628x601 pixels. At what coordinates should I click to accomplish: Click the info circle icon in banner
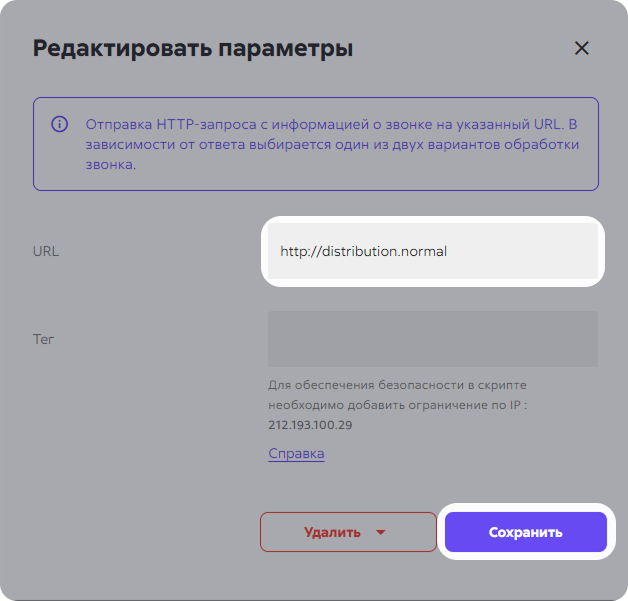pyautogui.click(x=59, y=124)
